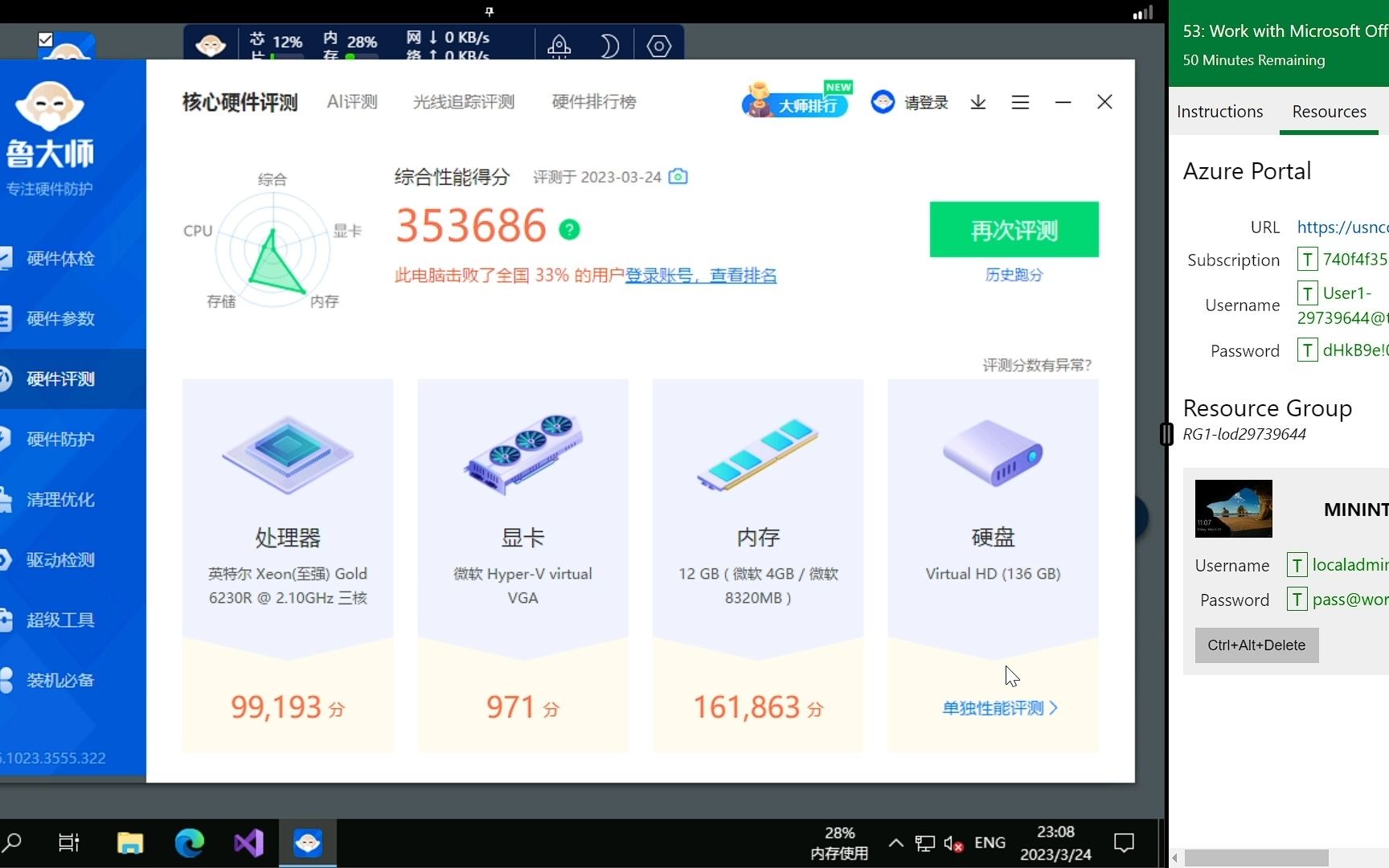Open 超级工具 in the sidebar
Screen dimensions: 1389x868
61,620
